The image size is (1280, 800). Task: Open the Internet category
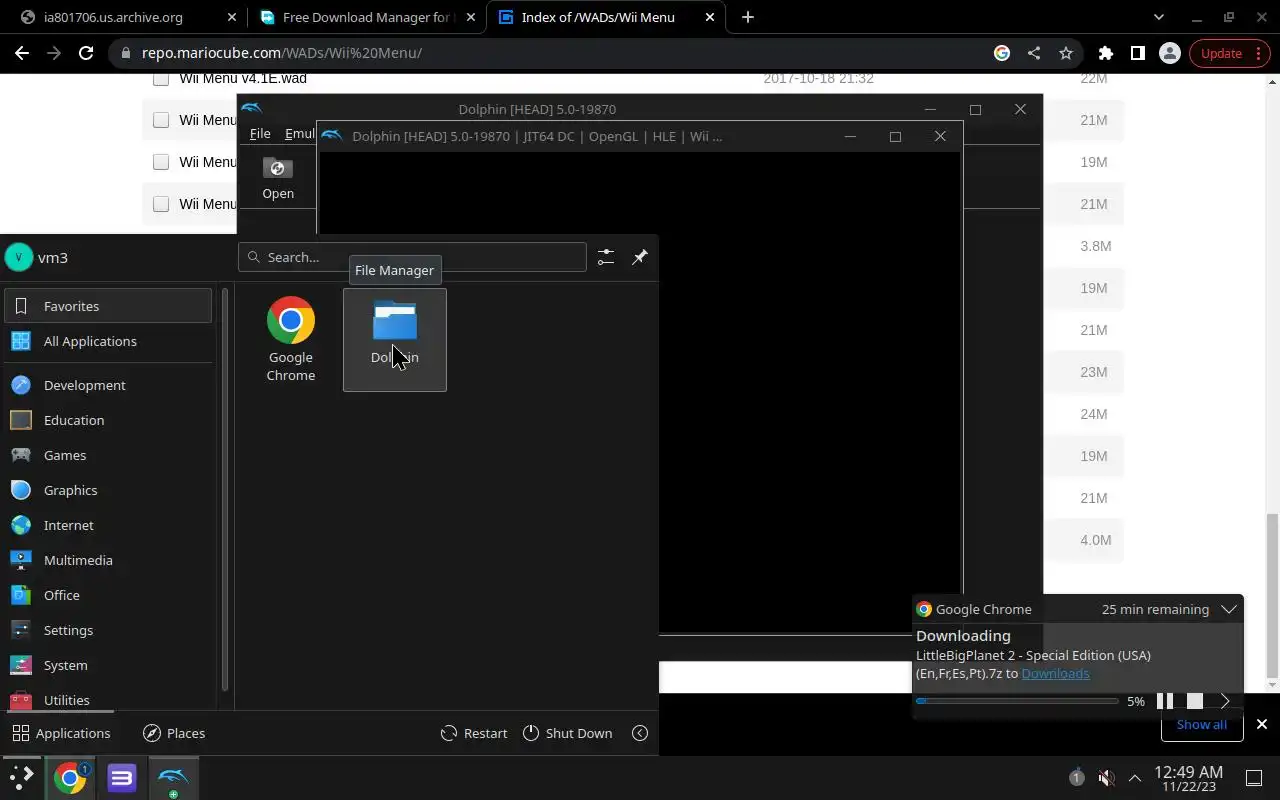click(x=108, y=525)
